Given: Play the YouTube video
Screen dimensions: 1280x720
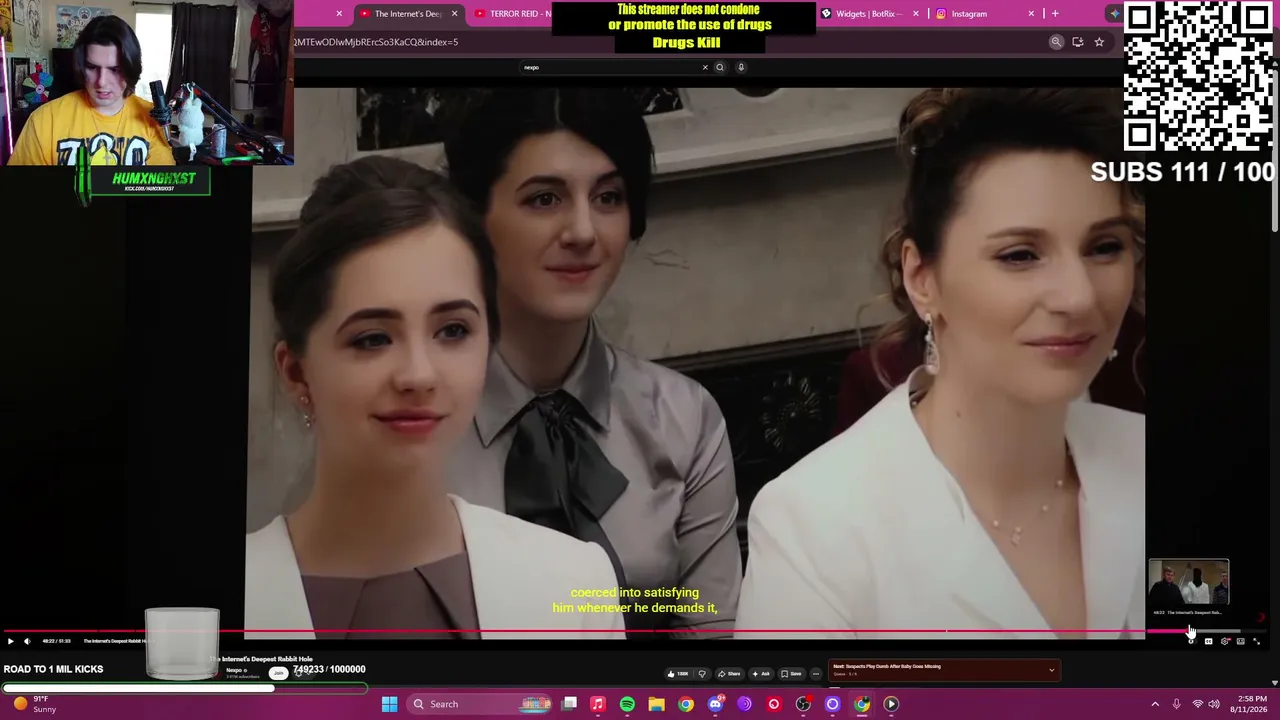Looking at the screenshot, I should pyautogui.click(x=10, y=641).
